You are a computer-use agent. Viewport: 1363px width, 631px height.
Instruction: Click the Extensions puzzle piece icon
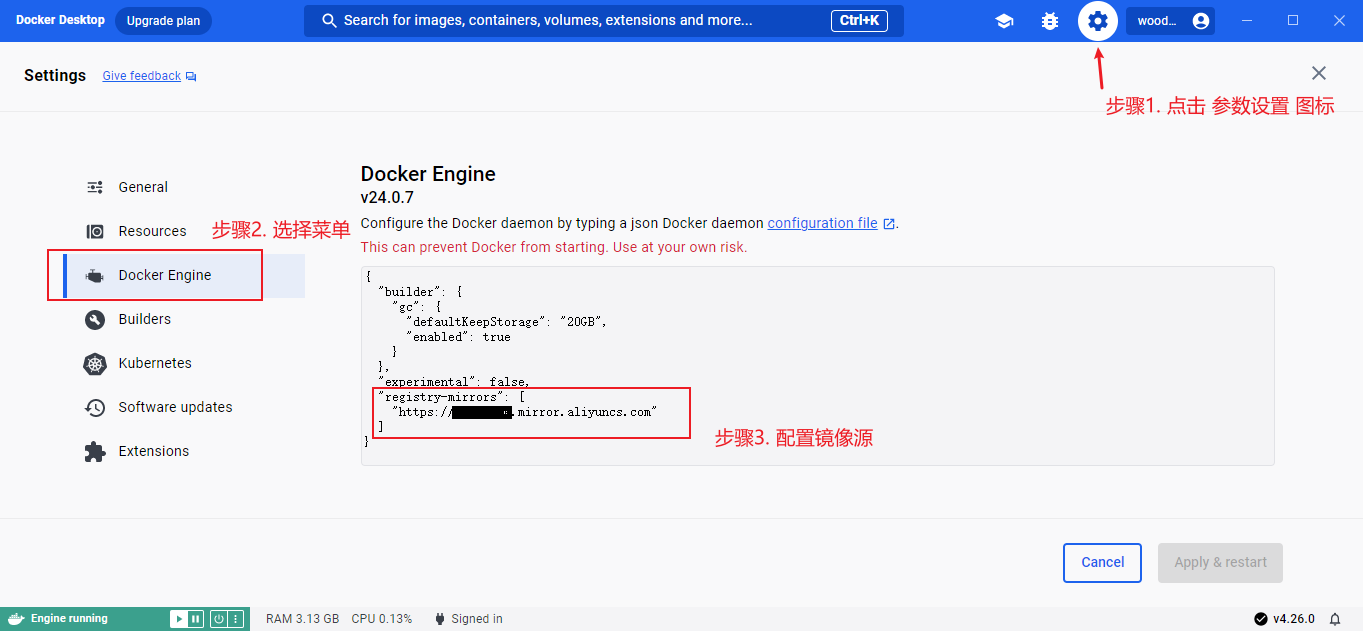pos(95,452)
